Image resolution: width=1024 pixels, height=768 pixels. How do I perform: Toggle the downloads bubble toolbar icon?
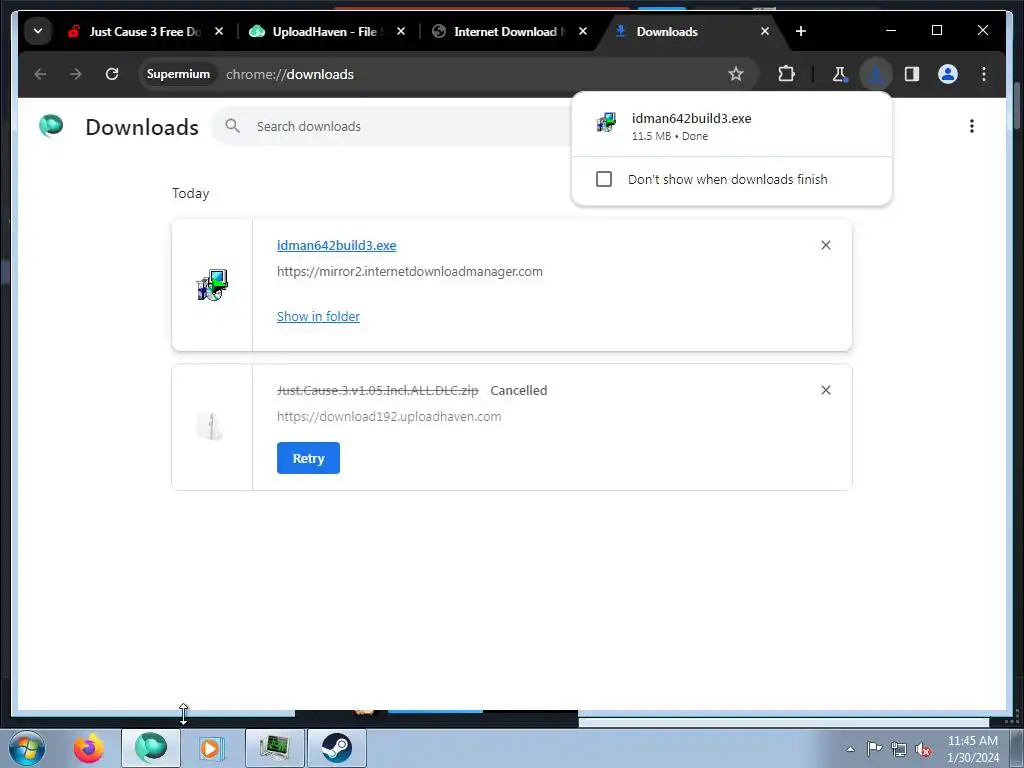coord(876,74)
